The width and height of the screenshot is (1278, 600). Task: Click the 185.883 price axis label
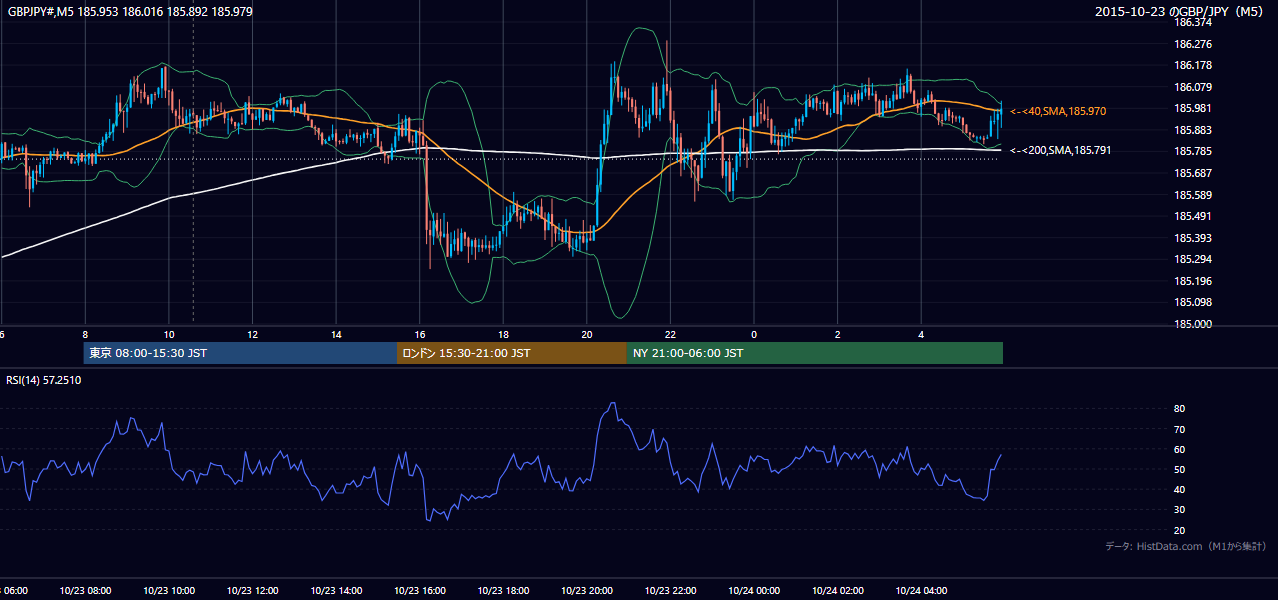(x=1193, y=130)
